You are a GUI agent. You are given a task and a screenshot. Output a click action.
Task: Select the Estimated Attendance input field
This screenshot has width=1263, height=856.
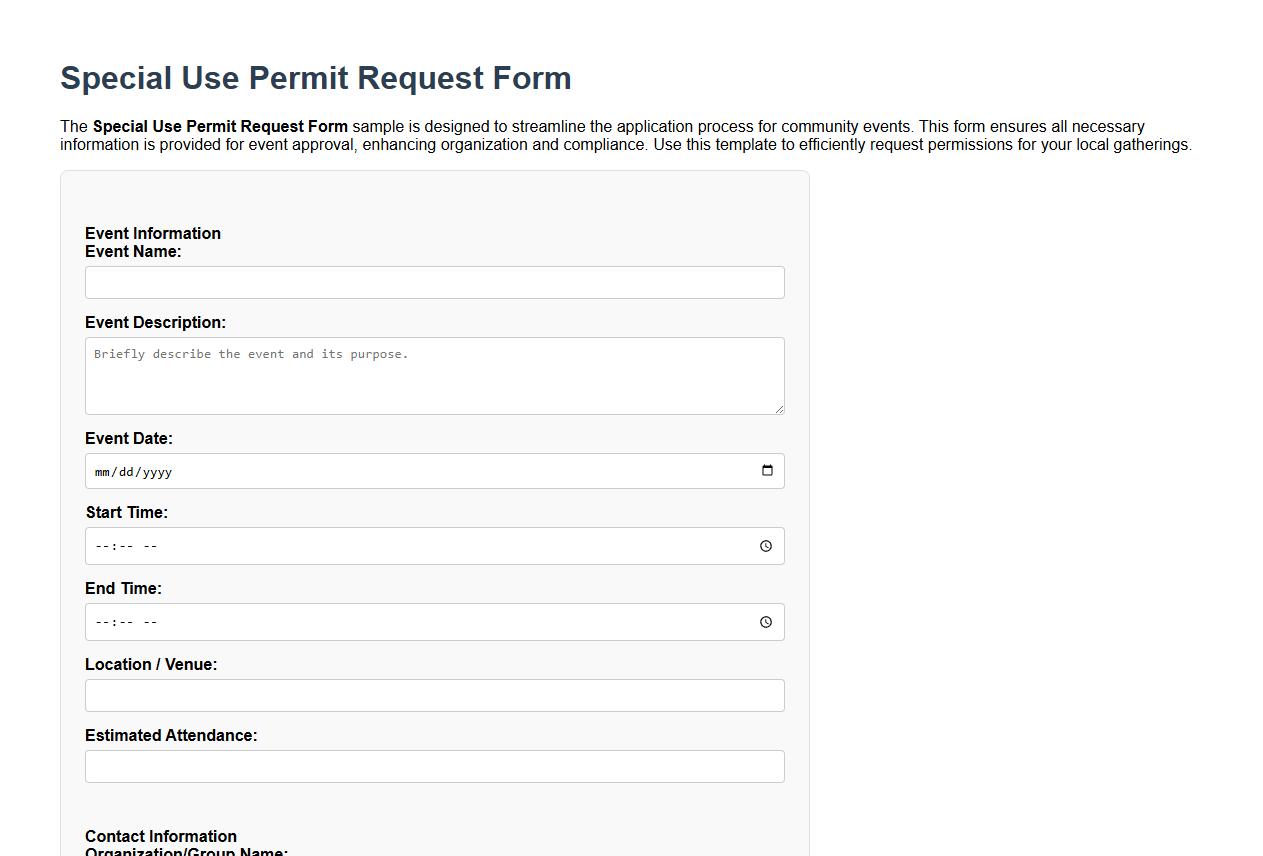coord(434,766)
